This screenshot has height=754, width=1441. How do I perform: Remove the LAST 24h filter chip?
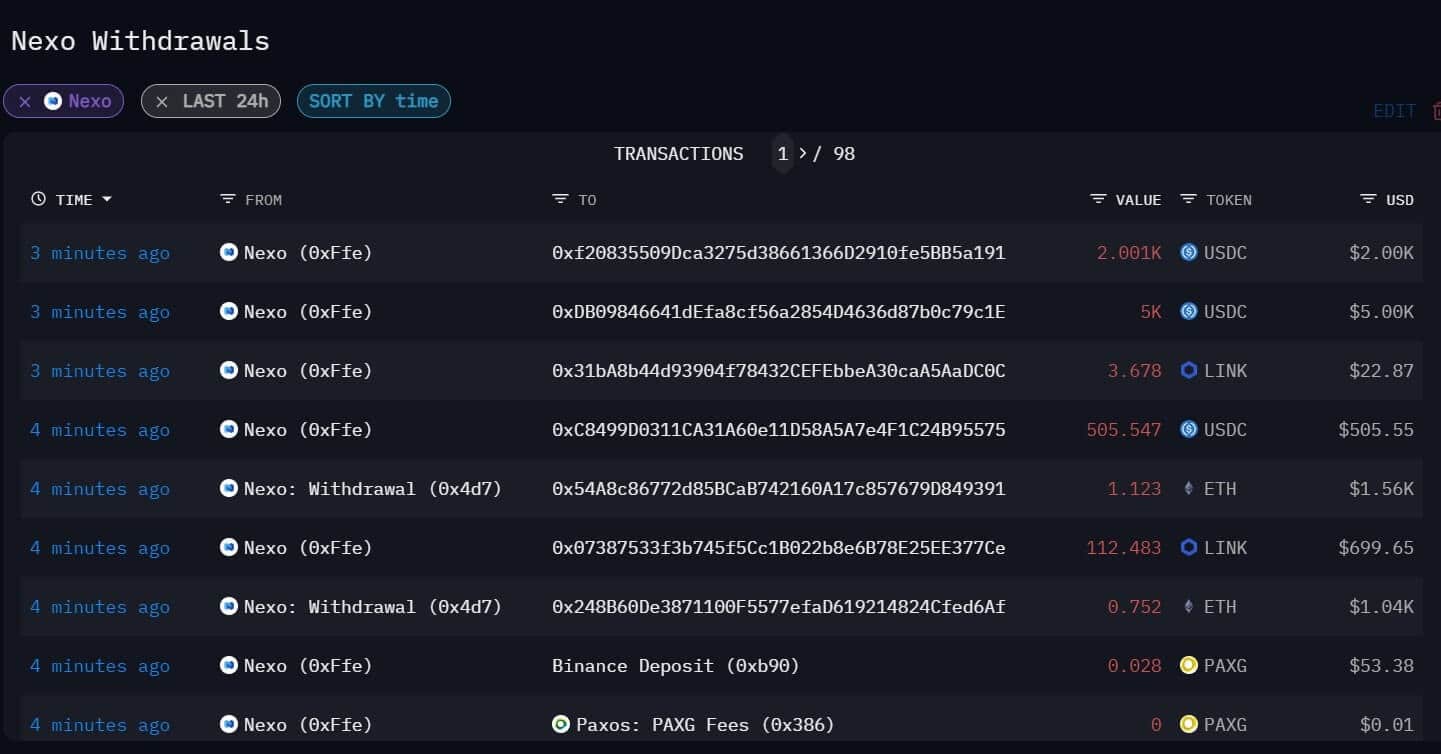[x=162, y=102]
